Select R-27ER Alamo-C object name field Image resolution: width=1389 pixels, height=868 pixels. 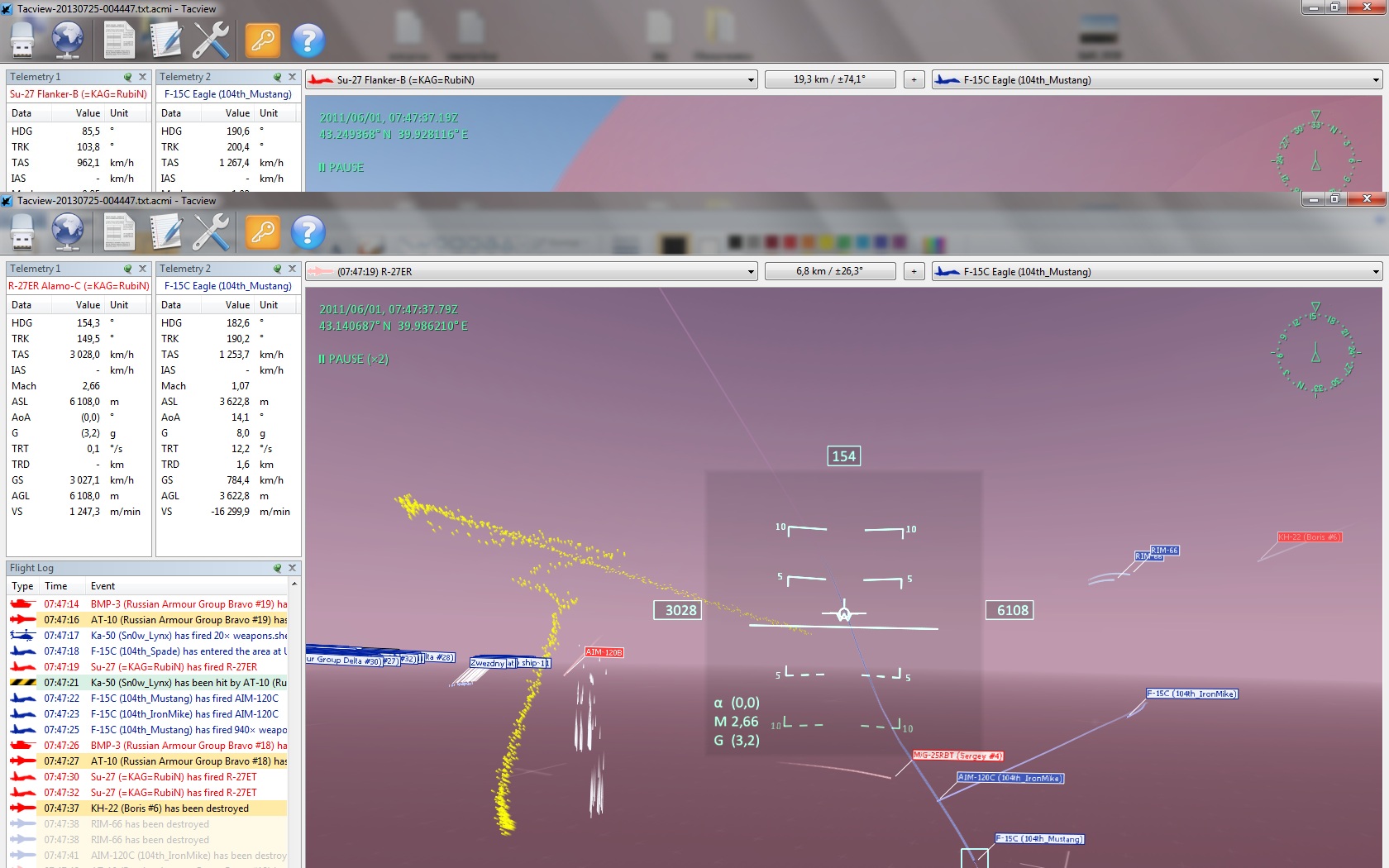(x=79, y=286)
